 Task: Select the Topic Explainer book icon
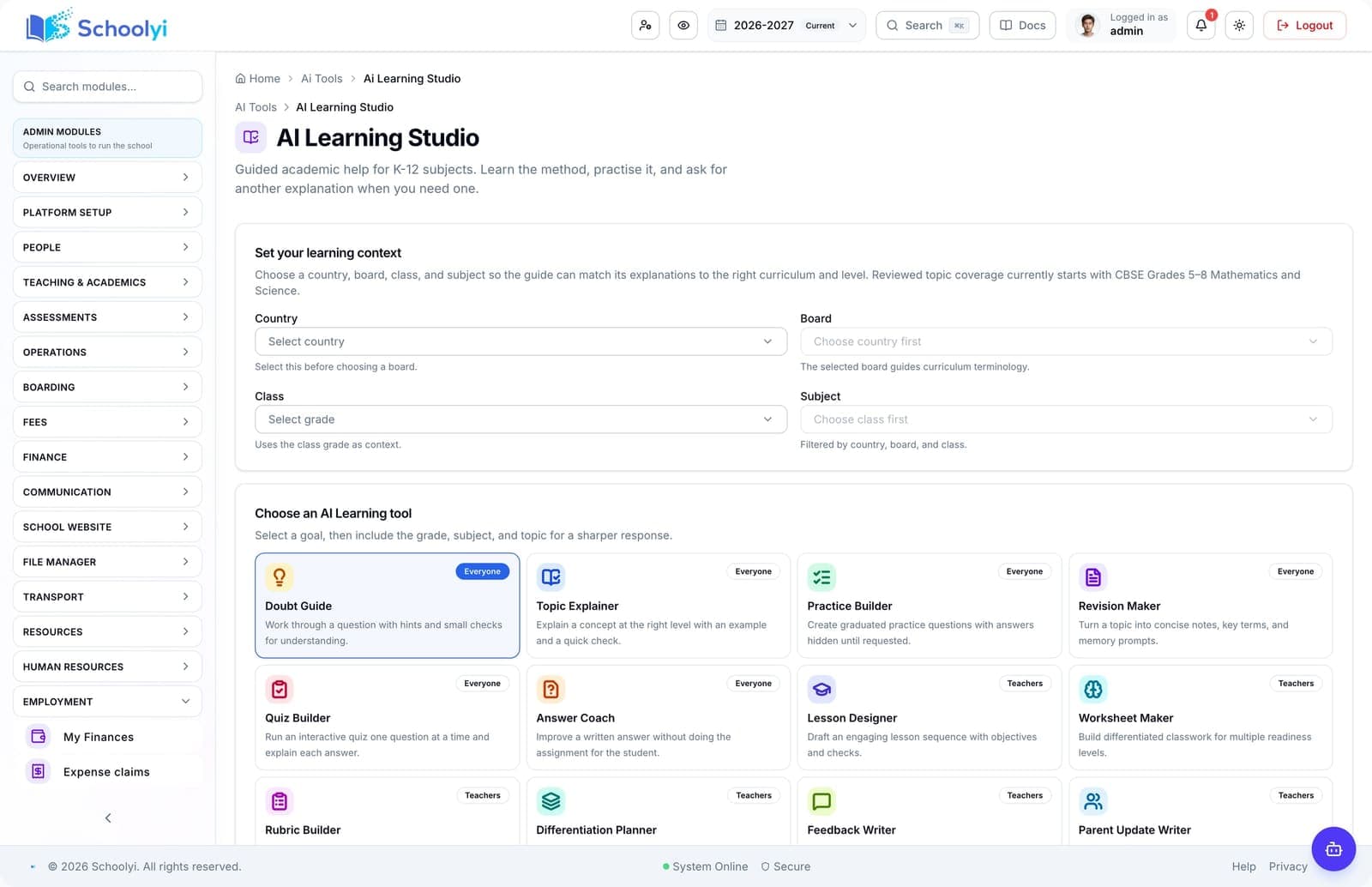(x=551, y=577)
